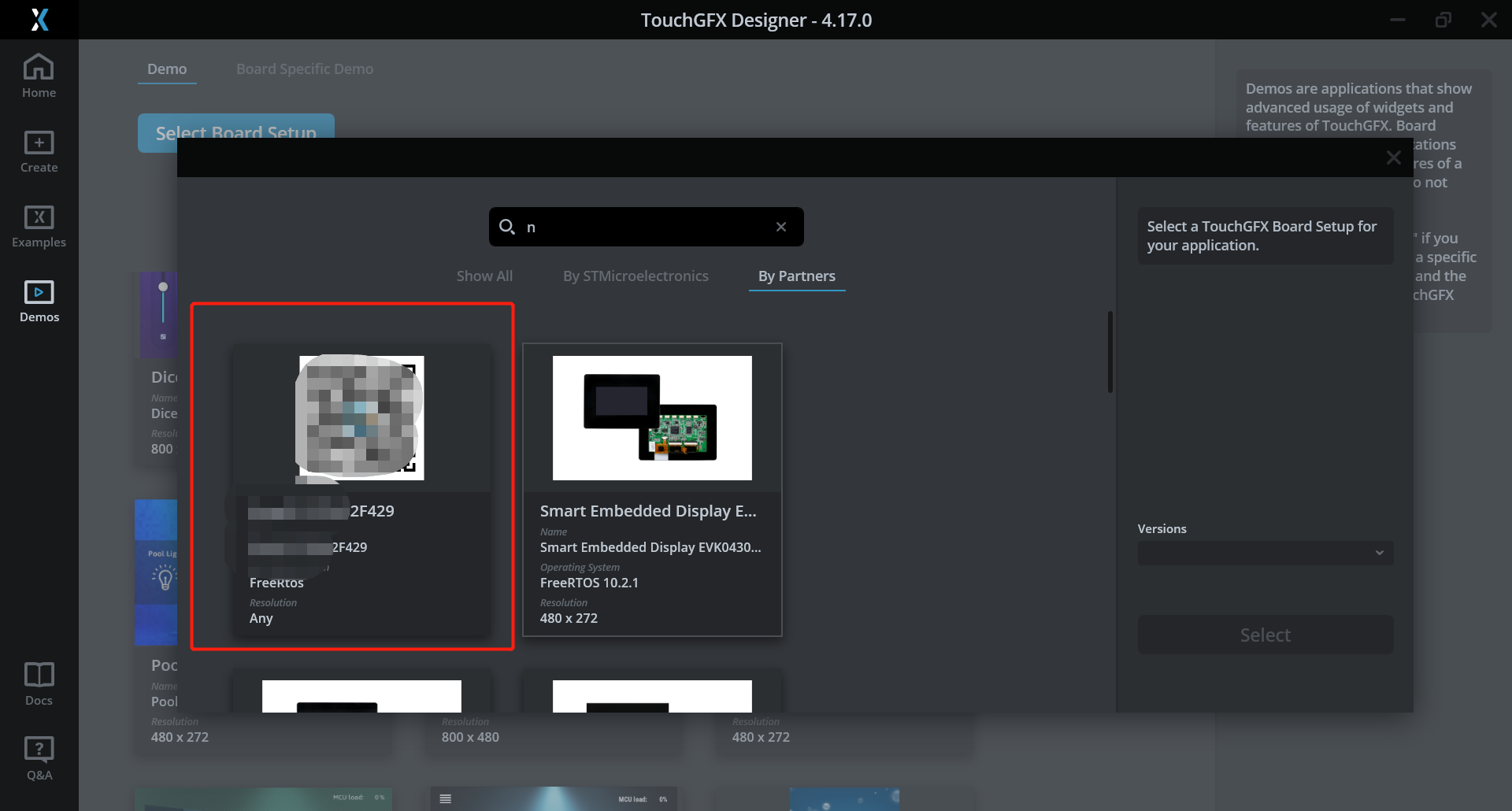Clear the search field using the X icon

780,227
